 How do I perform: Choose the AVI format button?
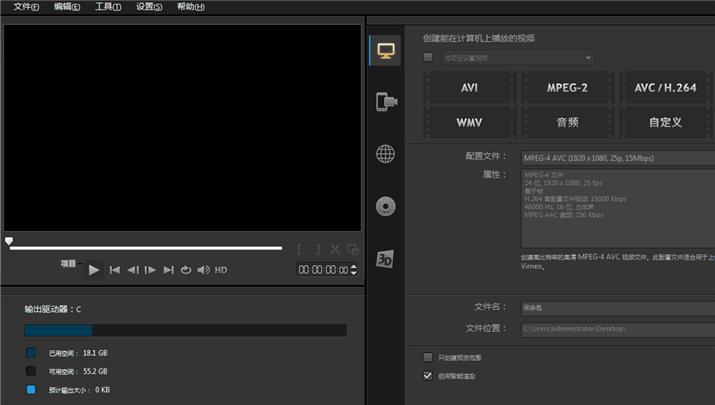coord(469,88)
